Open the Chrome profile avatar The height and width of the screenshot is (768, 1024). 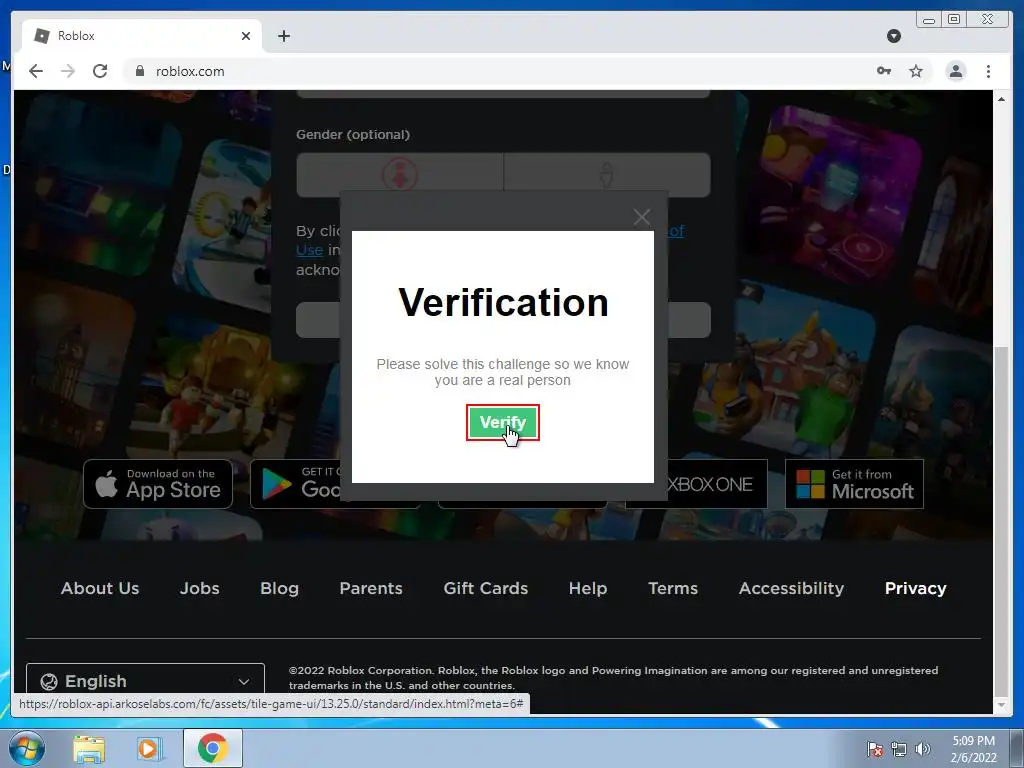[955, 71]
